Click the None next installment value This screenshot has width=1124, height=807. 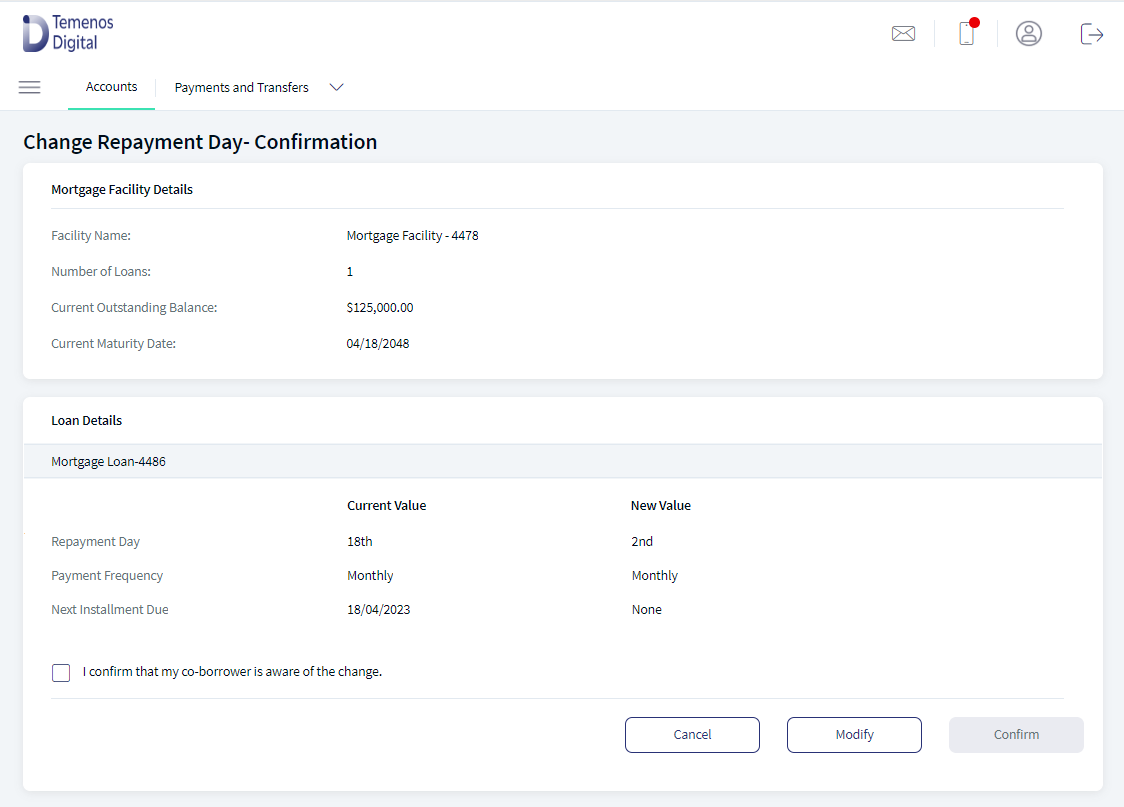[647, 609]
